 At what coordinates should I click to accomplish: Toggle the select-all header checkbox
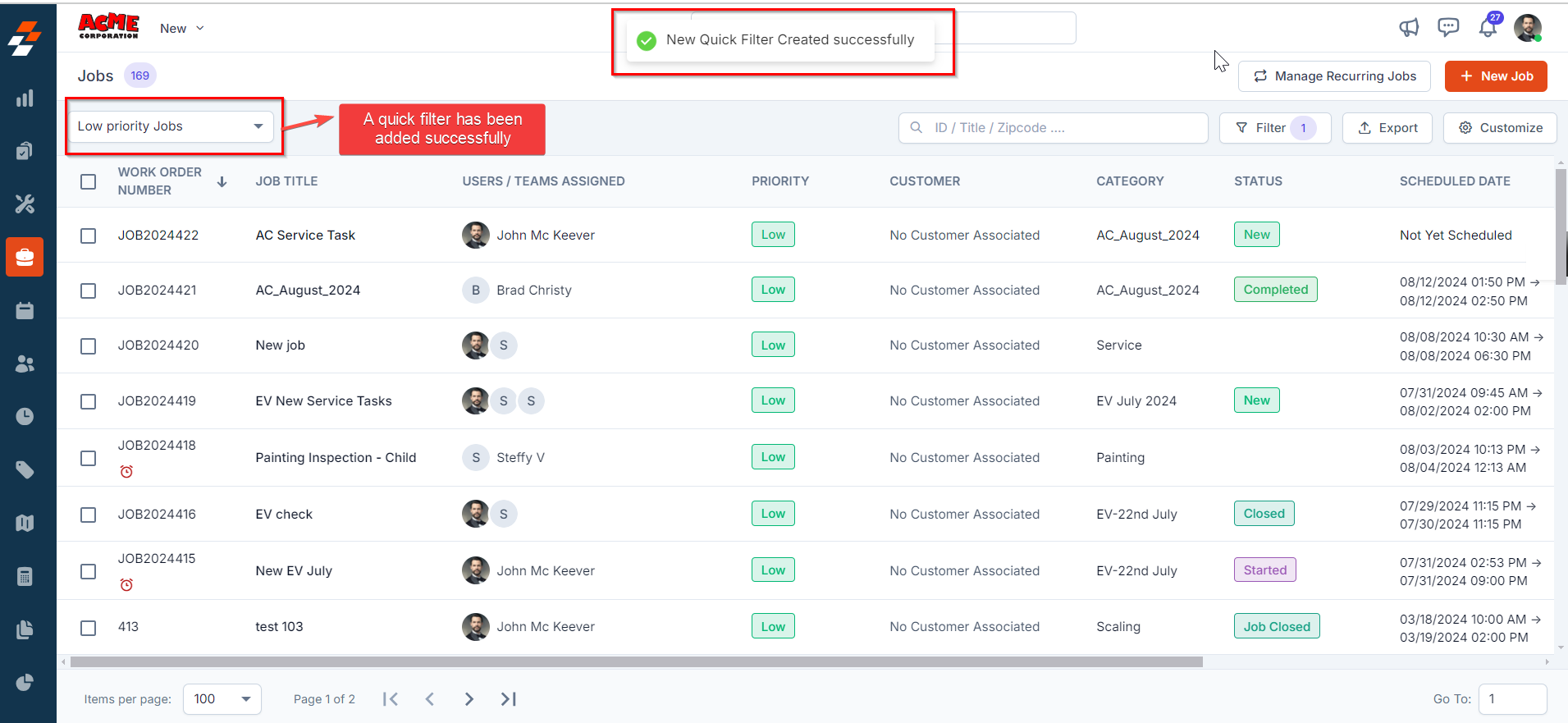89,181
